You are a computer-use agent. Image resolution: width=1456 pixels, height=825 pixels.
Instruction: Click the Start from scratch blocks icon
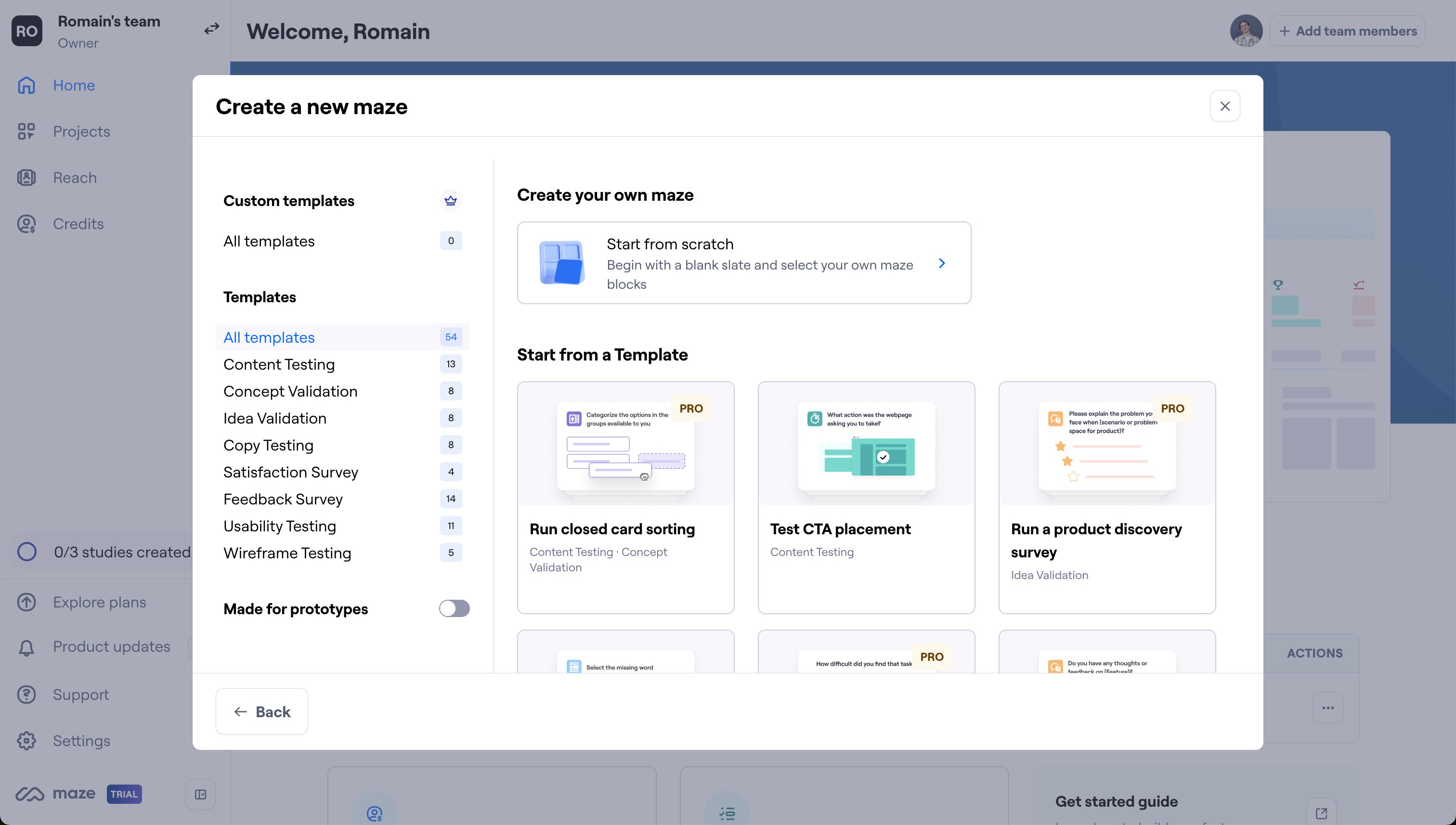coord(561,263)
